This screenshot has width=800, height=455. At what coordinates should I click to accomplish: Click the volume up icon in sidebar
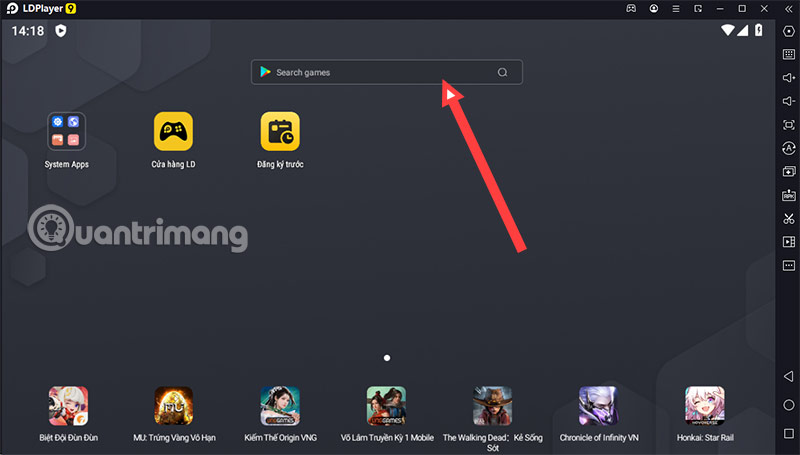(789, 78)
